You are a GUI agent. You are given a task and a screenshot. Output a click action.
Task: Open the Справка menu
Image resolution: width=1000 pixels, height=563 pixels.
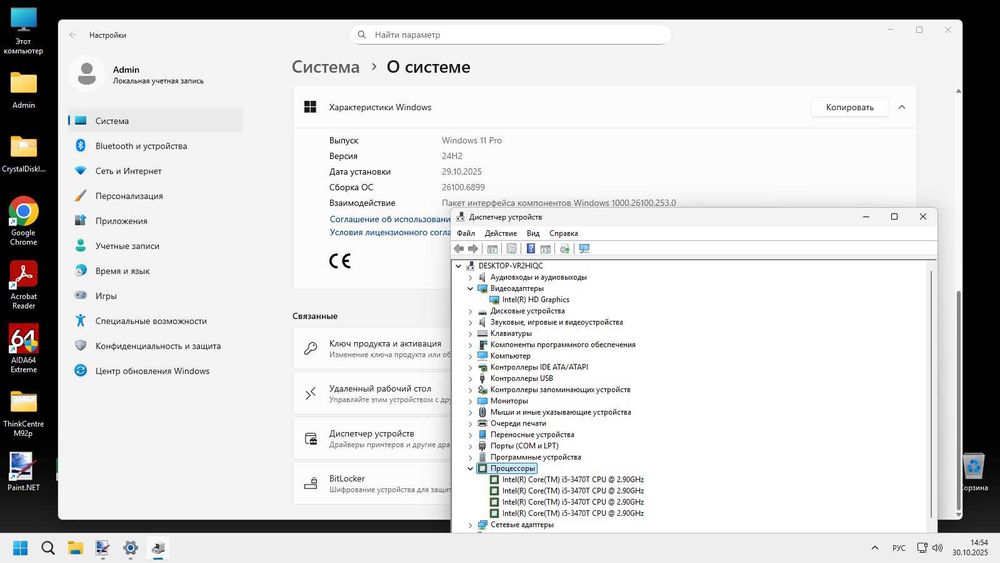tap(564, 233)
